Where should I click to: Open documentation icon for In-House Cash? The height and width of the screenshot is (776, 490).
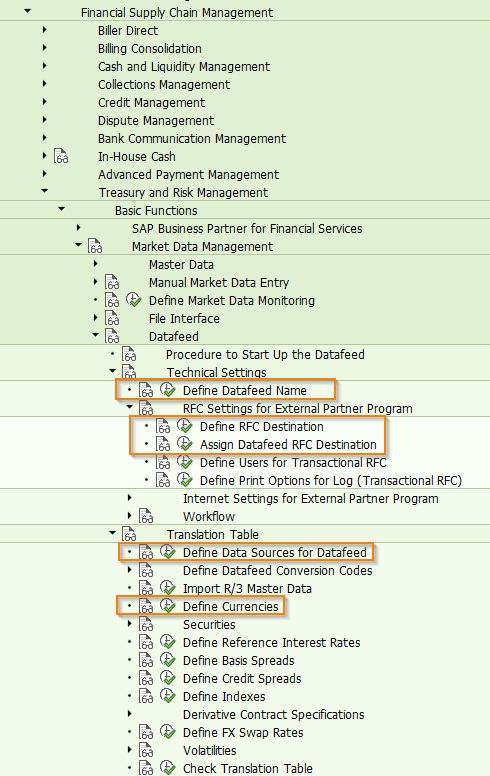coord(61,156)
